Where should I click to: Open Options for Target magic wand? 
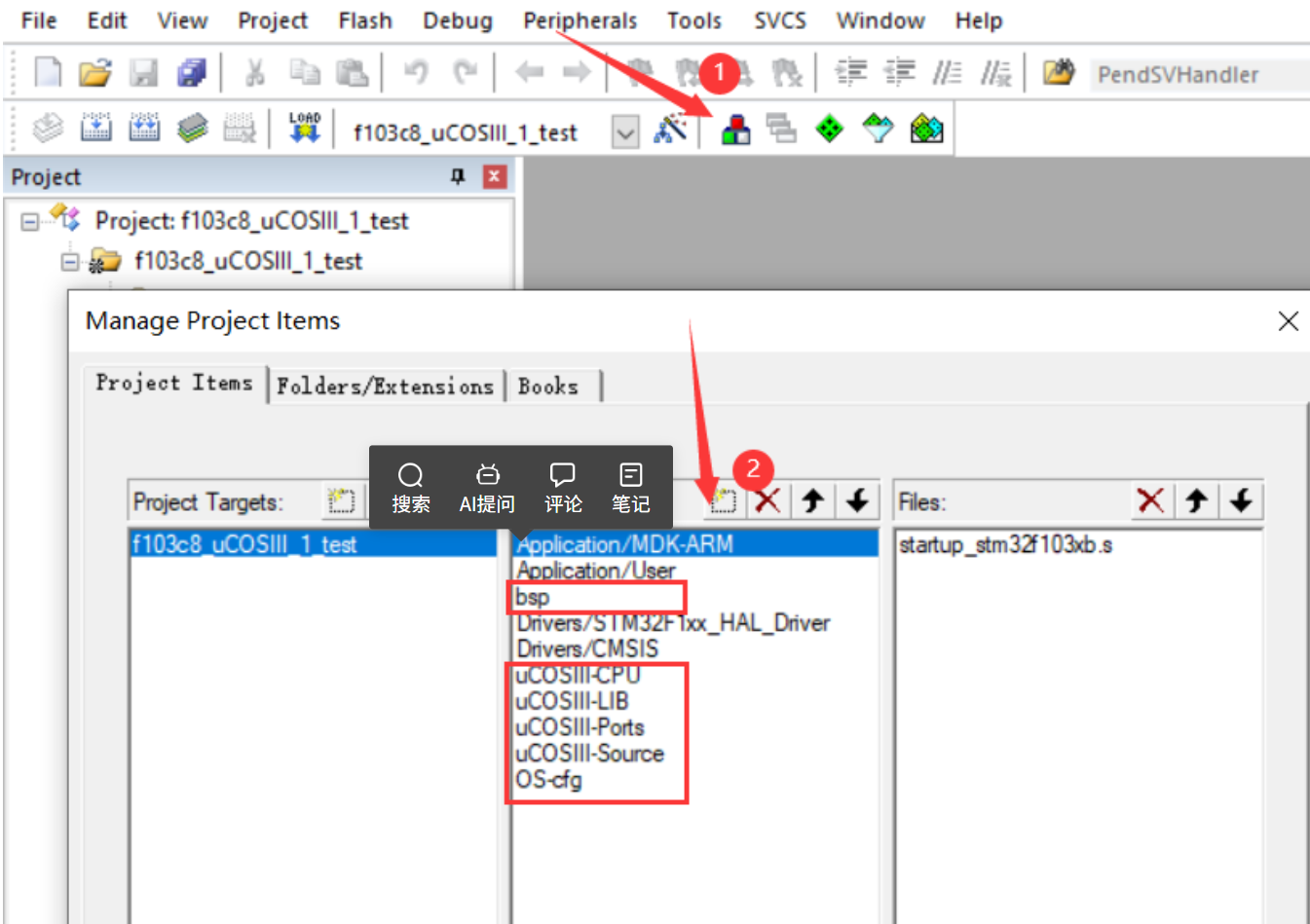click(x=670, y=128)
